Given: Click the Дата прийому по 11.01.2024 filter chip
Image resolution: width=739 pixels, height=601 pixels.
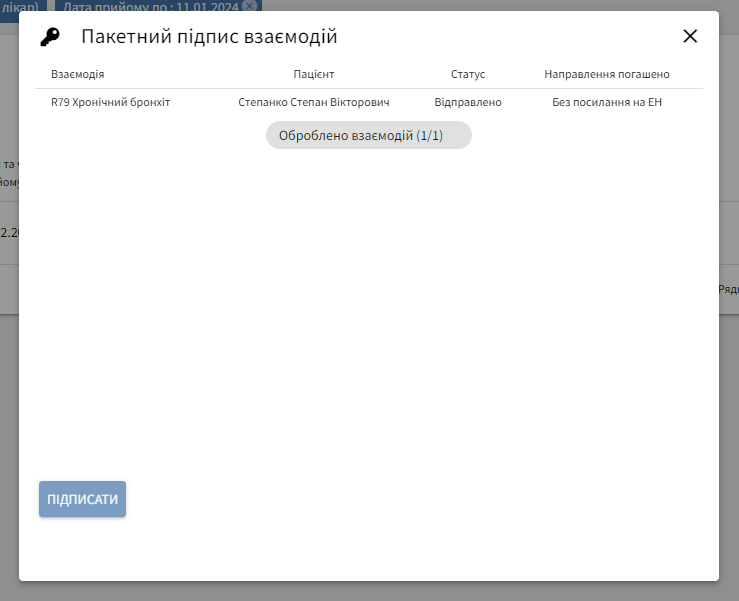Looking at the screenshot, I should click(150, 5).
